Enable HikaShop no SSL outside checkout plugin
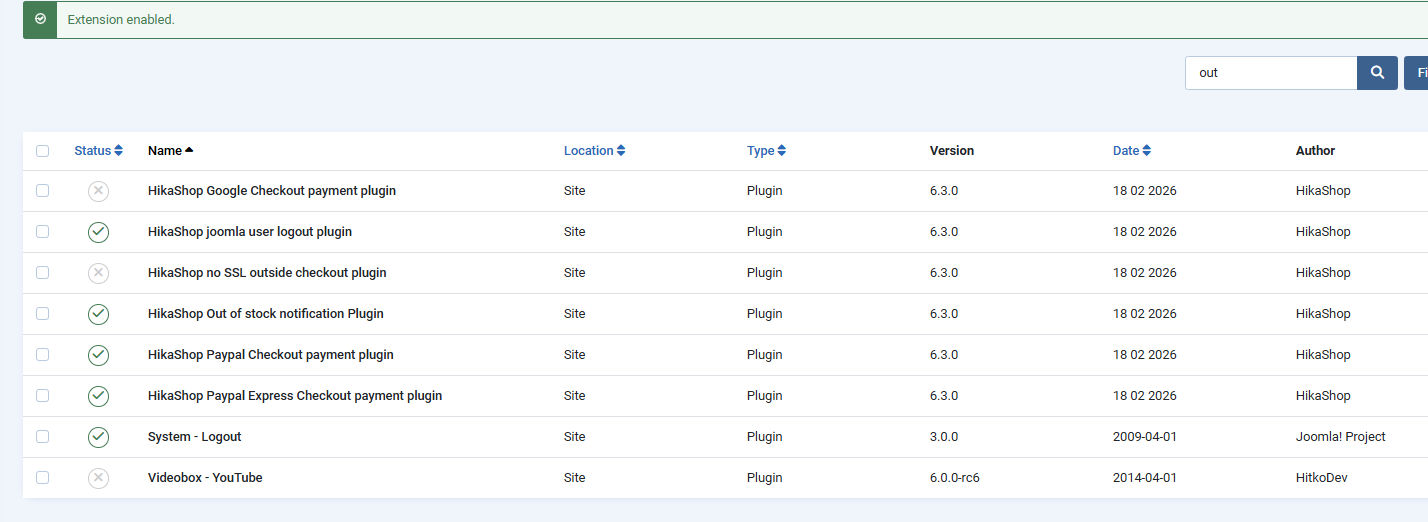Viewport: 1428px width, 522px height. coord(98,273)
